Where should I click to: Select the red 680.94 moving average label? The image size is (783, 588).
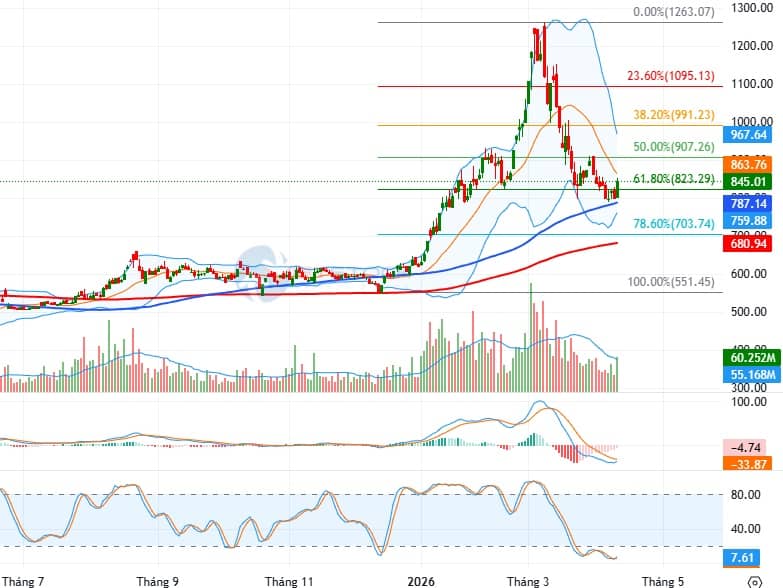click(749, 243)
